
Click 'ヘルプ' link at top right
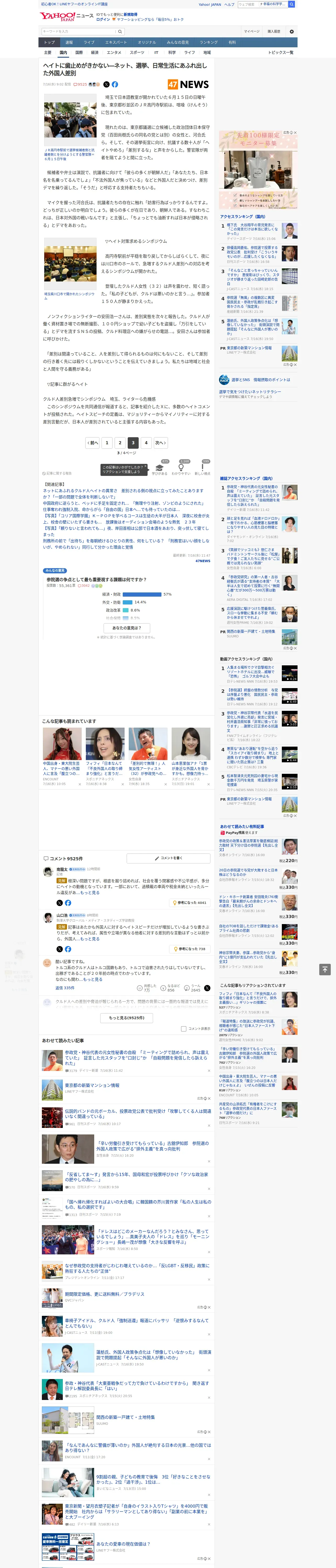[229, 4]
